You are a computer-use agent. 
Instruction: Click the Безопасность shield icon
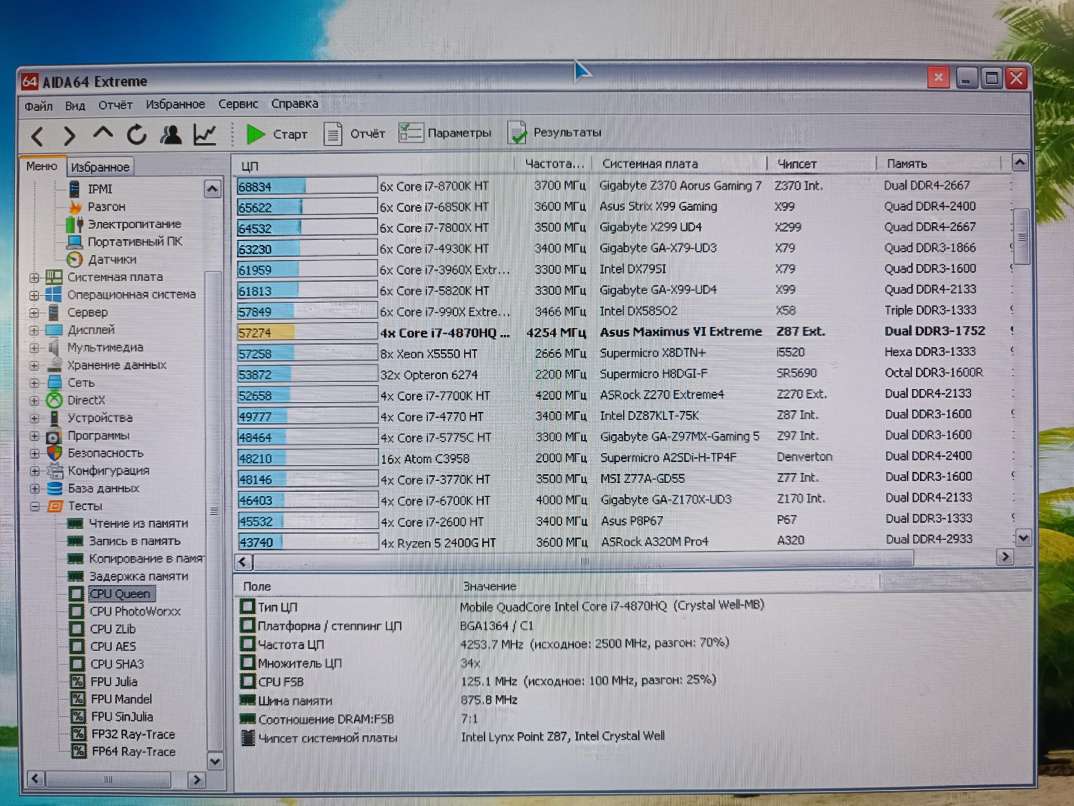(54, 453)
